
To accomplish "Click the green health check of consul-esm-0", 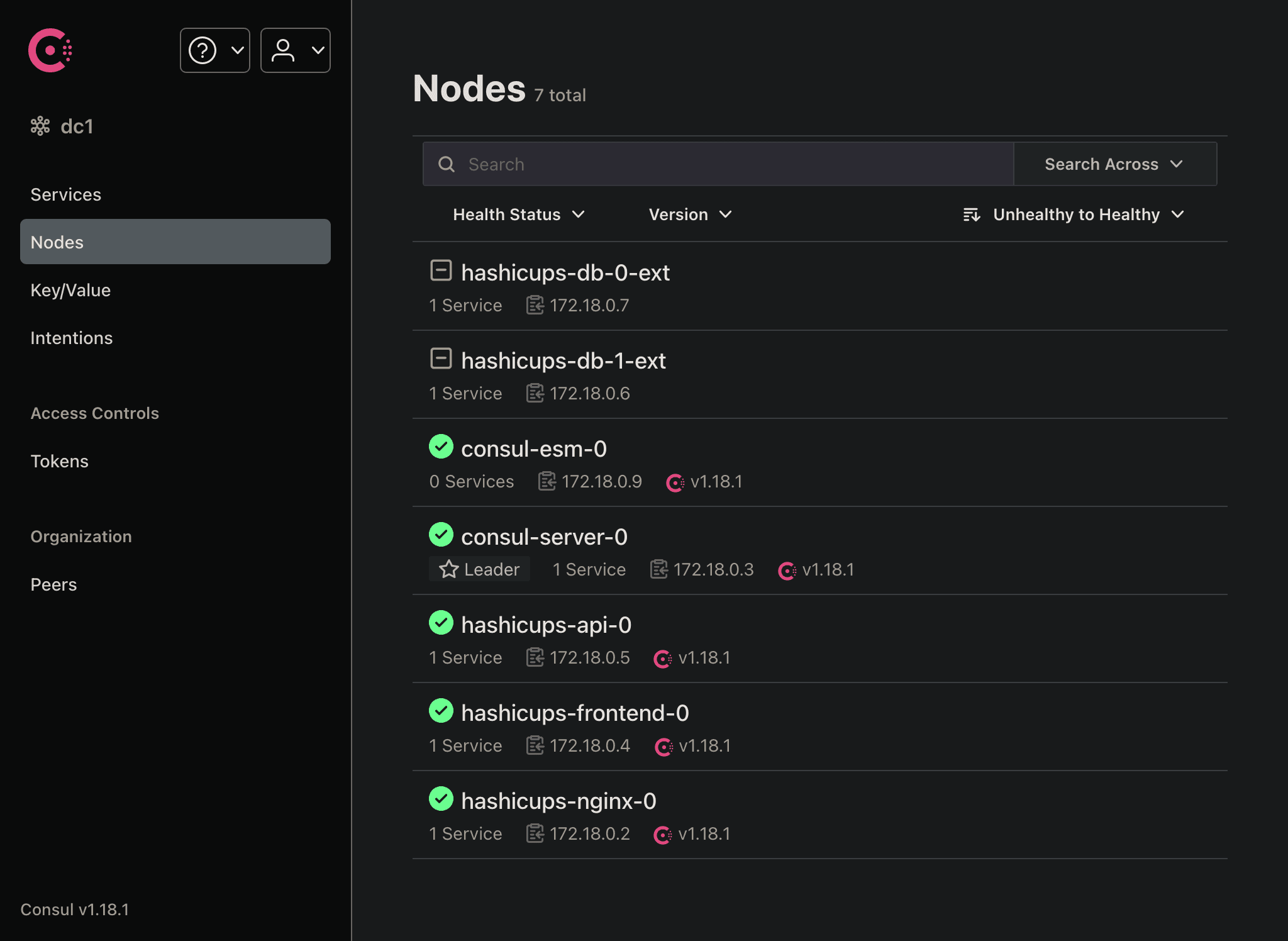I will [441, 447].
